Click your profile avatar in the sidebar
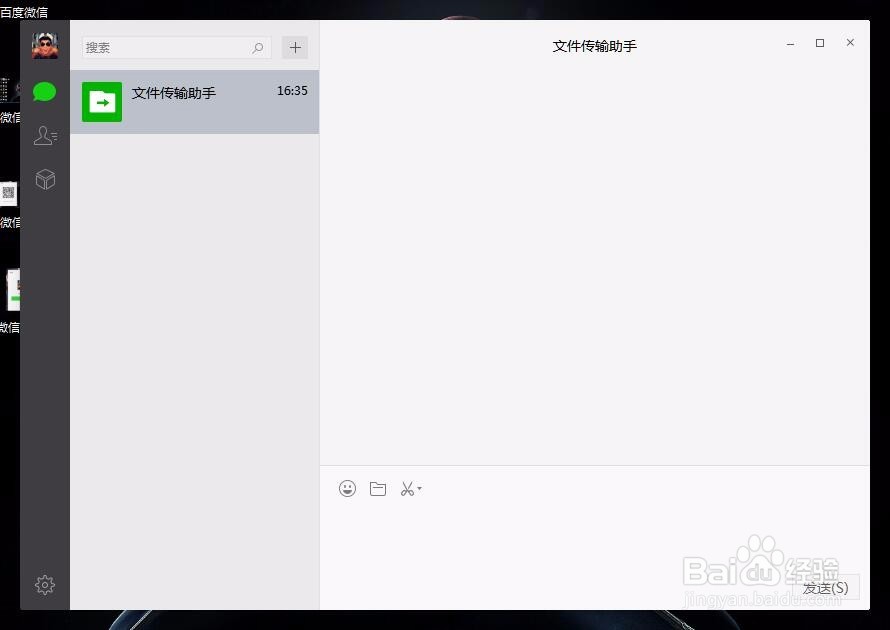 [44, 44]
